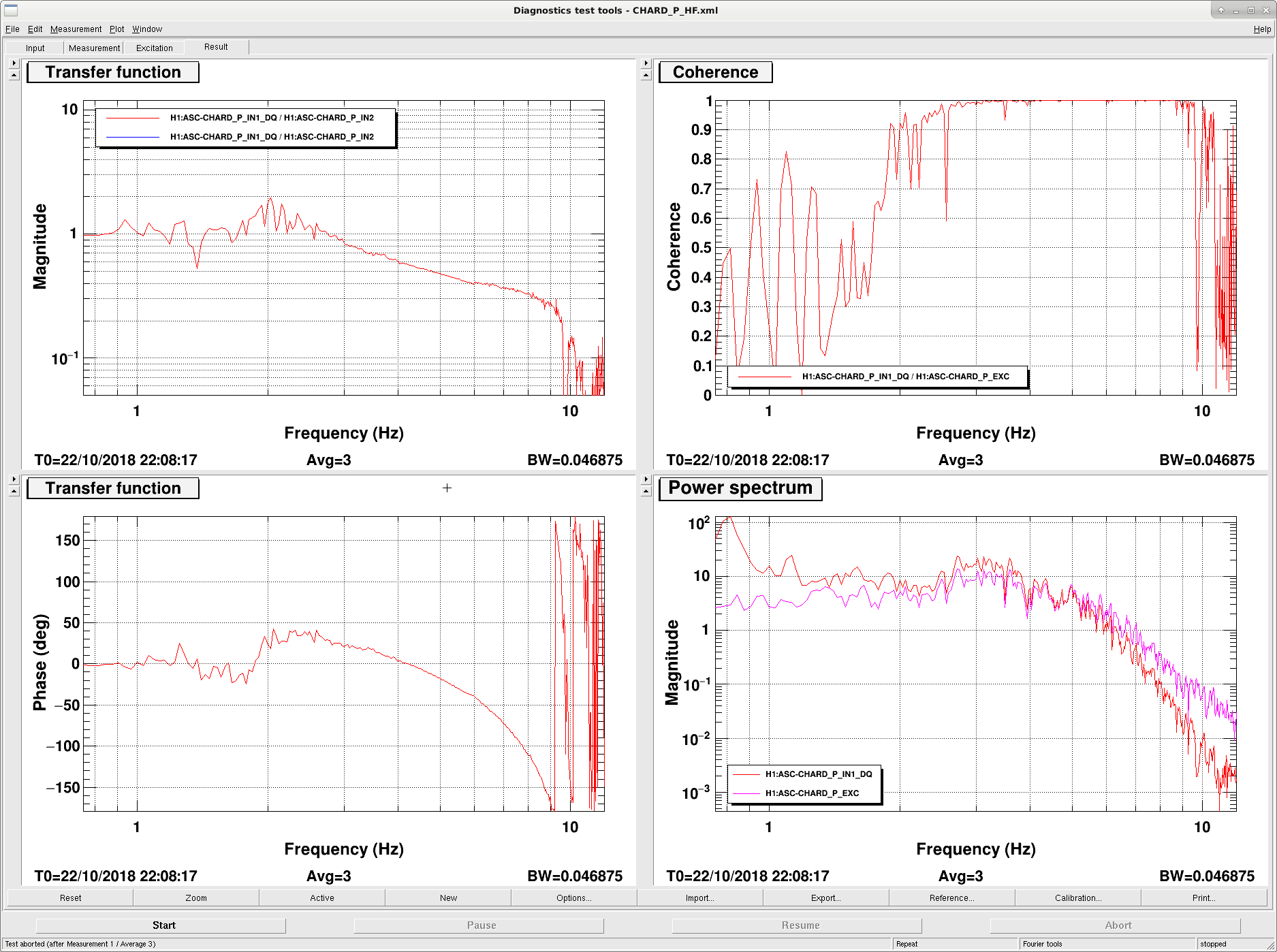The width and height of the screenshot is (1277, 952).
Task: Open the Help menu
Action: click(1262, 29)
